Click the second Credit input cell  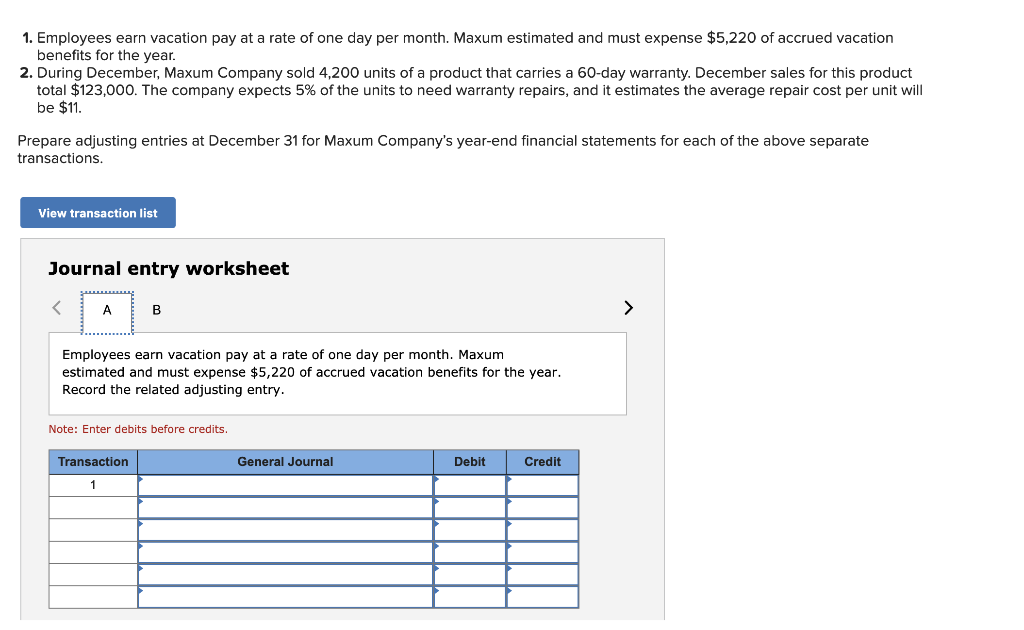point(542,507)
